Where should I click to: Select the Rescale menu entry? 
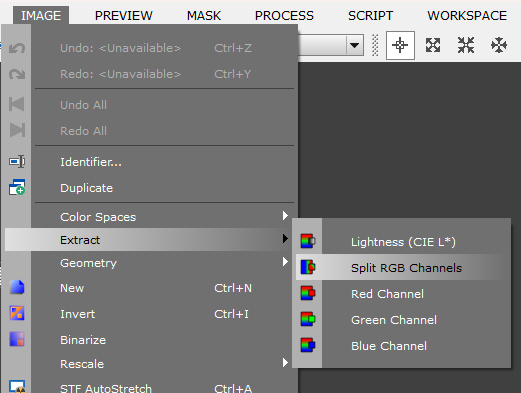(151, 364)
